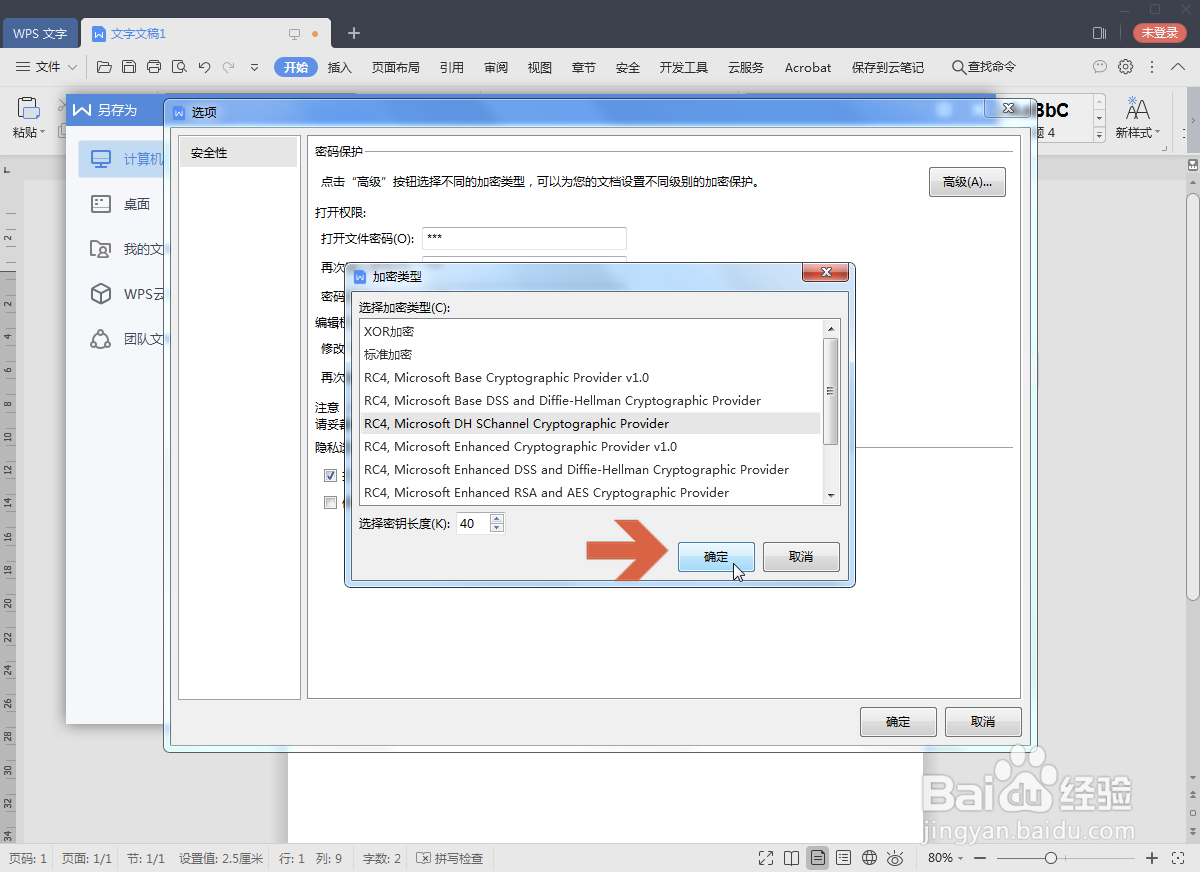Click 取消 in the Options dialog
Screen dimensions: 1200x872
[983, 721]
